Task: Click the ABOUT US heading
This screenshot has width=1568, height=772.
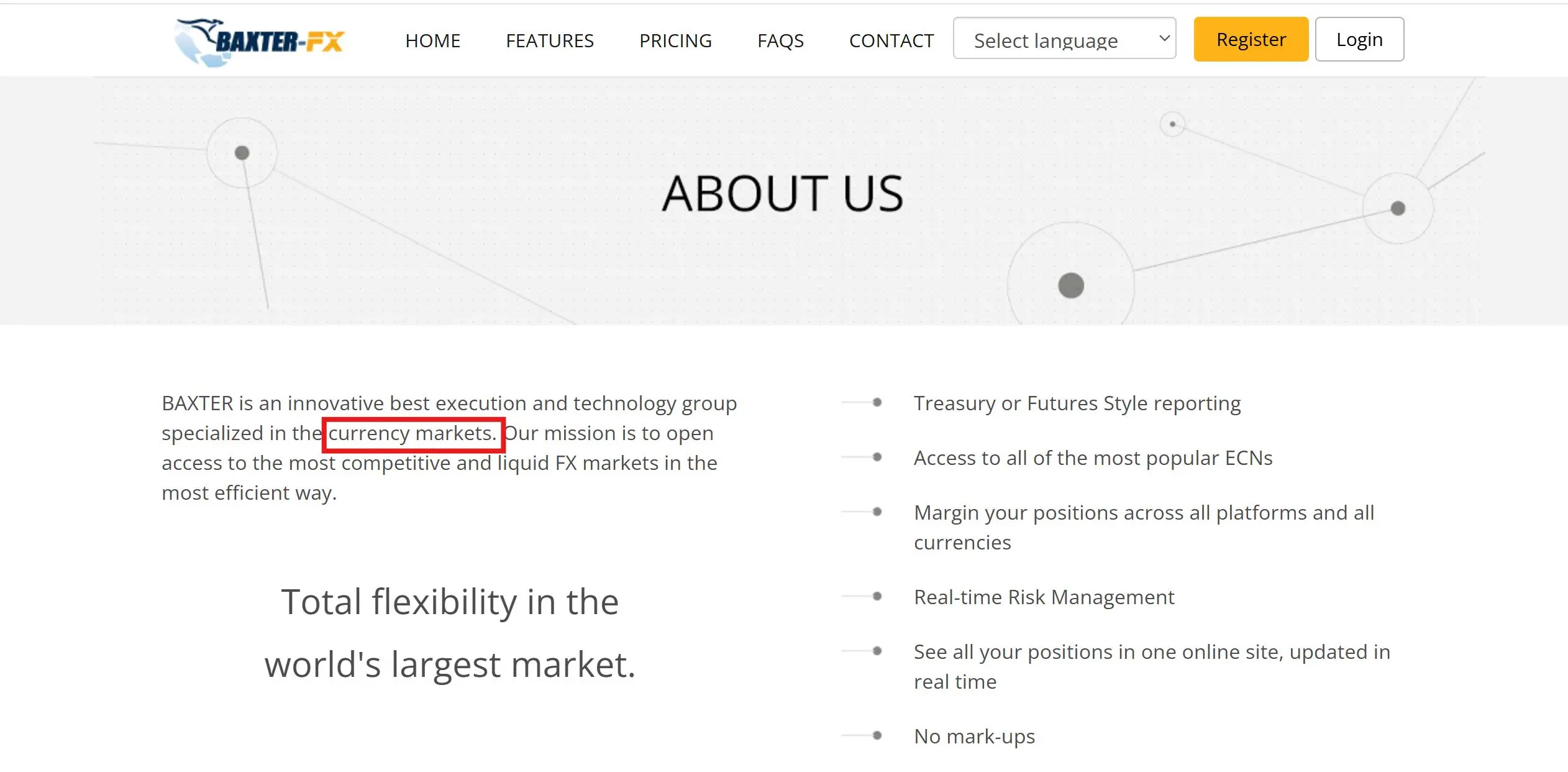Action: click(782, 193)
